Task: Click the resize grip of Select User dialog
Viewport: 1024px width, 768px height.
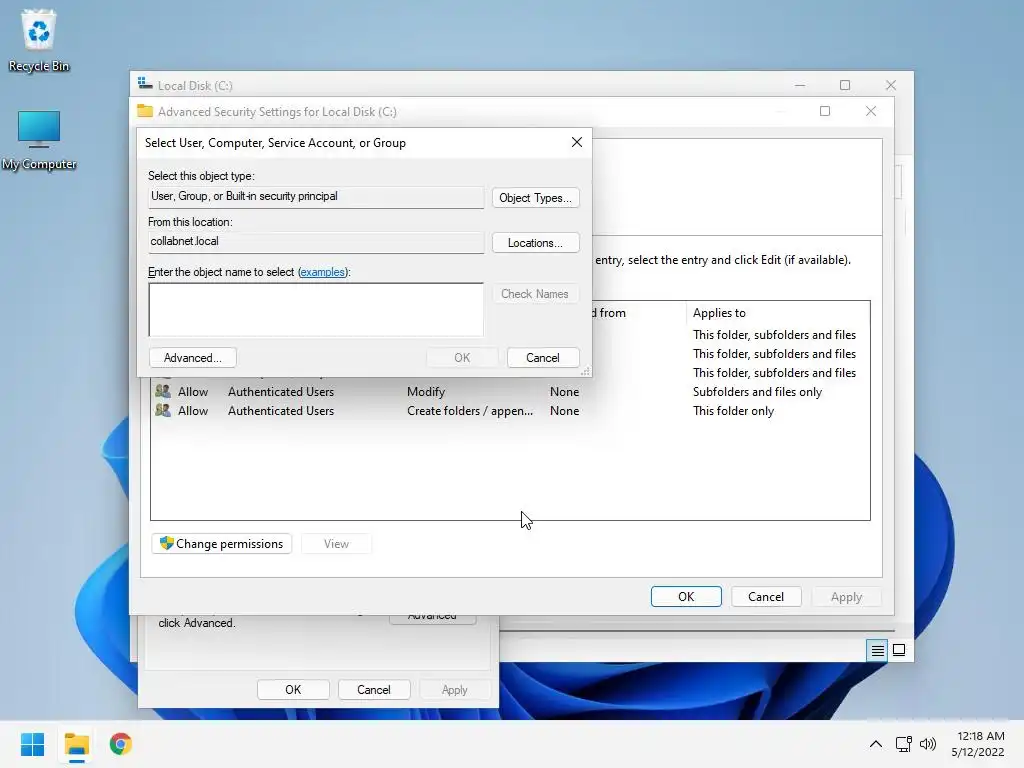Action: [586, 371]
